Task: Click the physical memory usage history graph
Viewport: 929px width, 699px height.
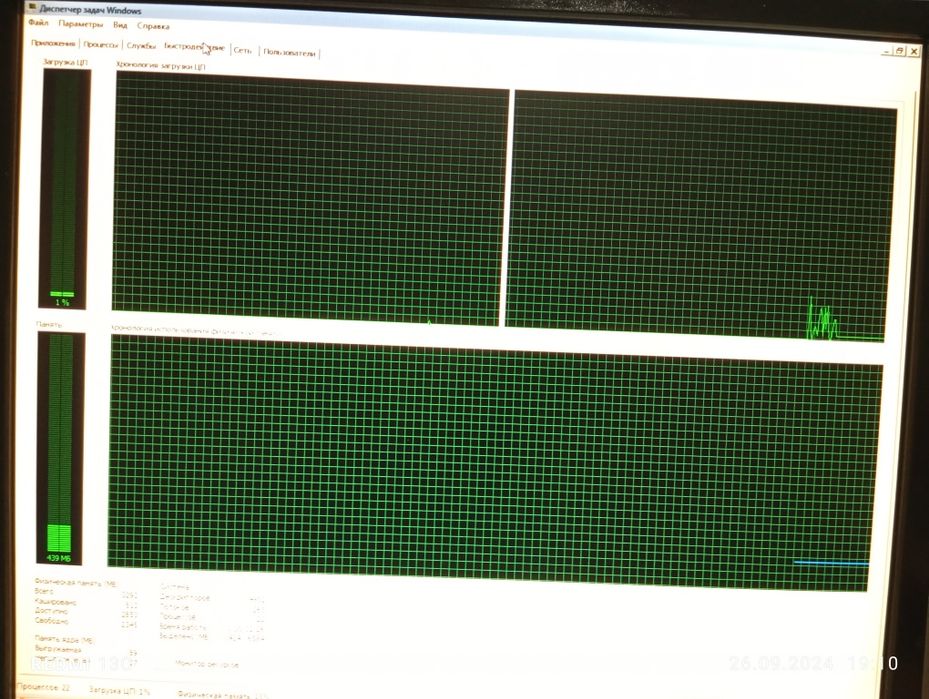Action: tap(495, 463)
